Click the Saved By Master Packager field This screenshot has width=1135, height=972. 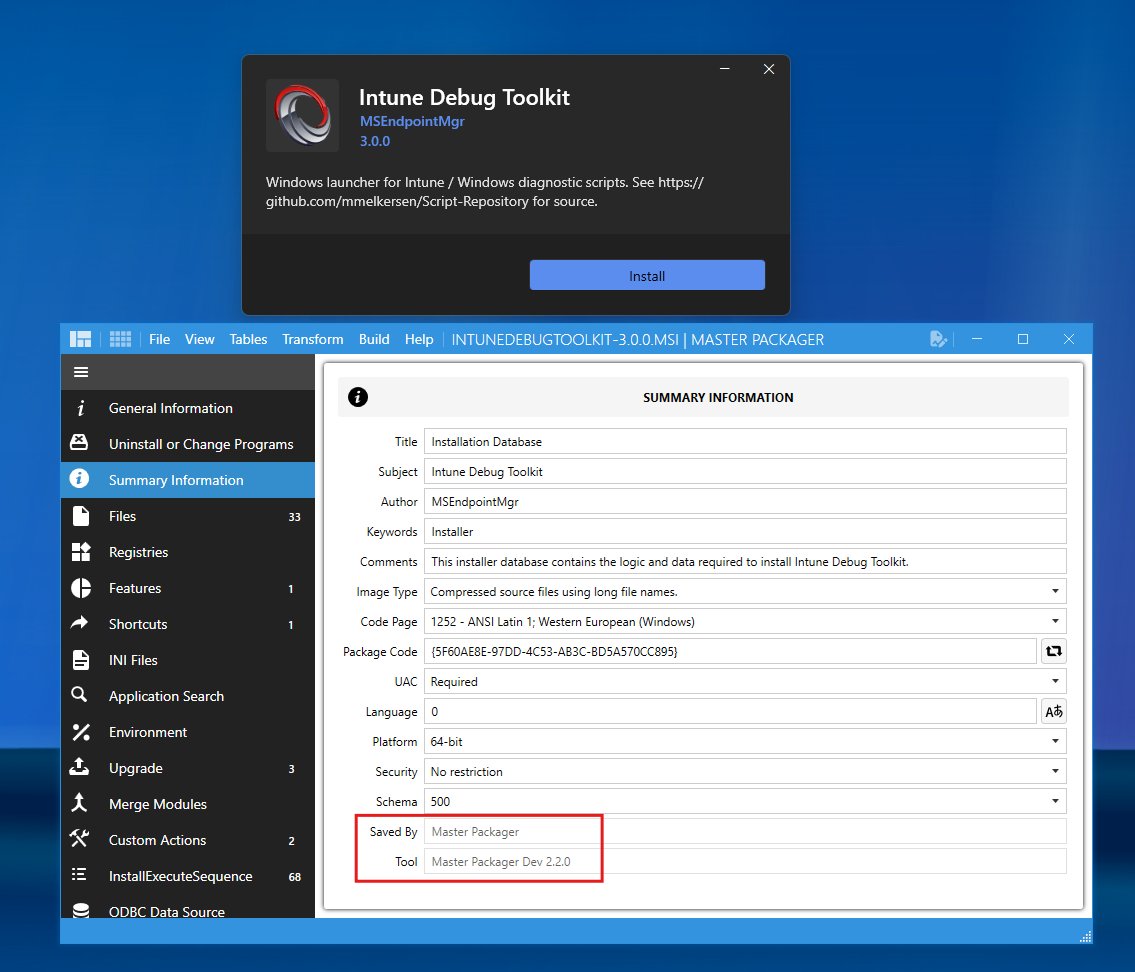tap(745, 832)
